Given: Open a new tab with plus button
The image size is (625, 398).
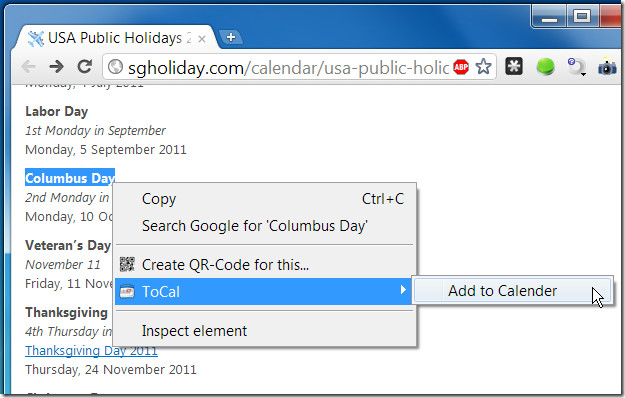Looking at the screenshot, I should (231, 37).
